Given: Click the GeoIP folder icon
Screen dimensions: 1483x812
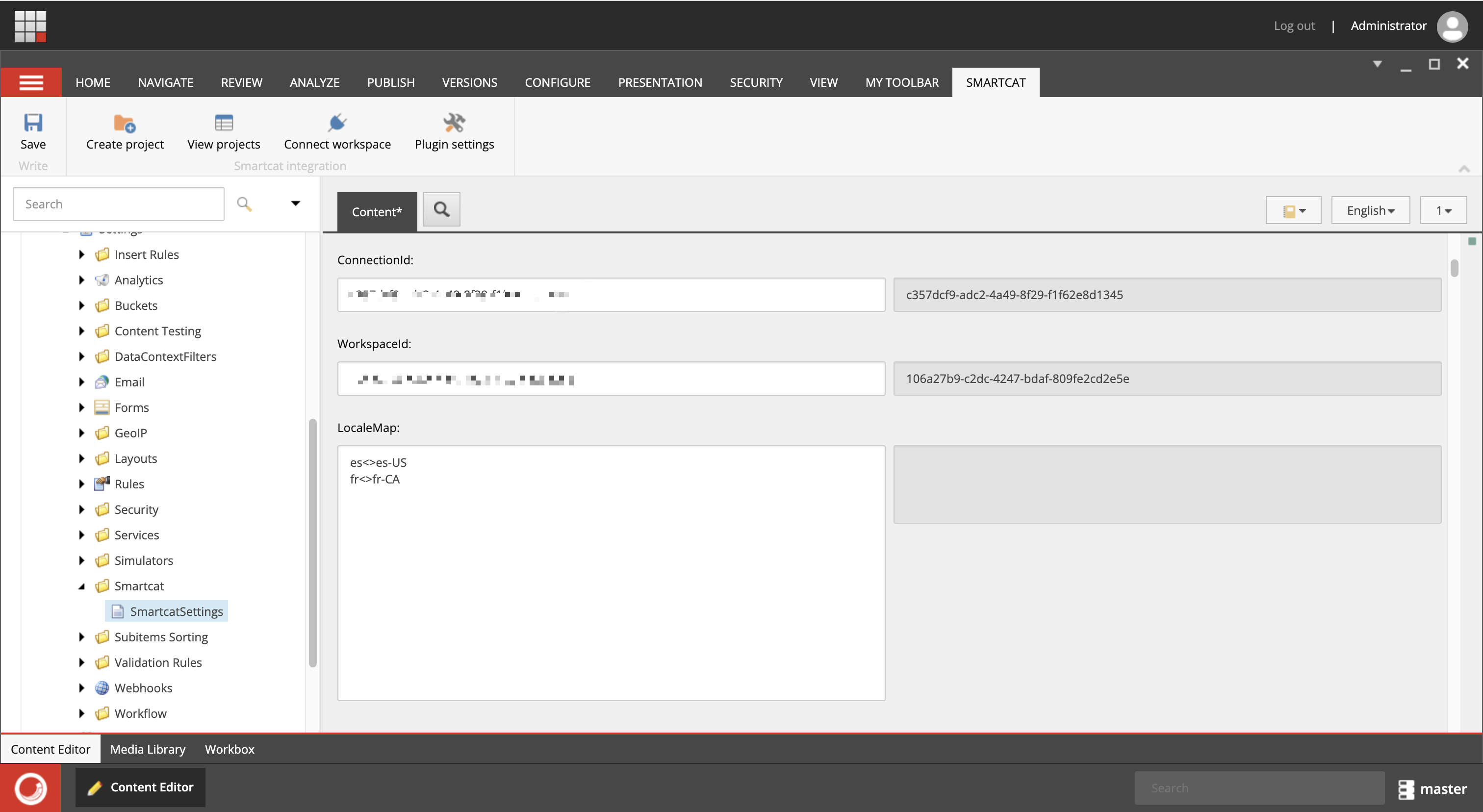Looking at the screenshot, I should (102, 433).
